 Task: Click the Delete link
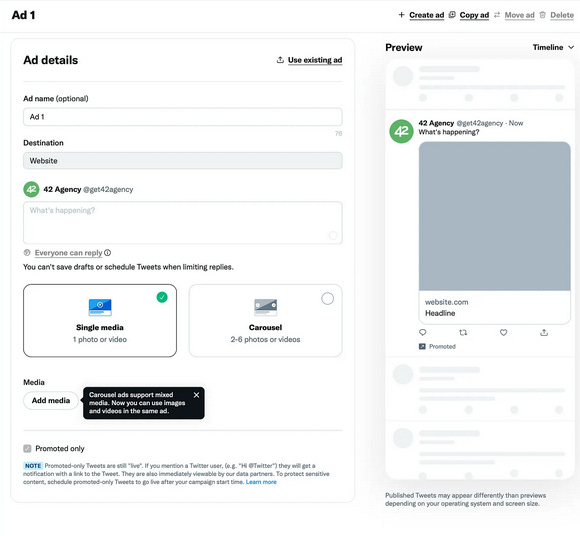point(562,15)
